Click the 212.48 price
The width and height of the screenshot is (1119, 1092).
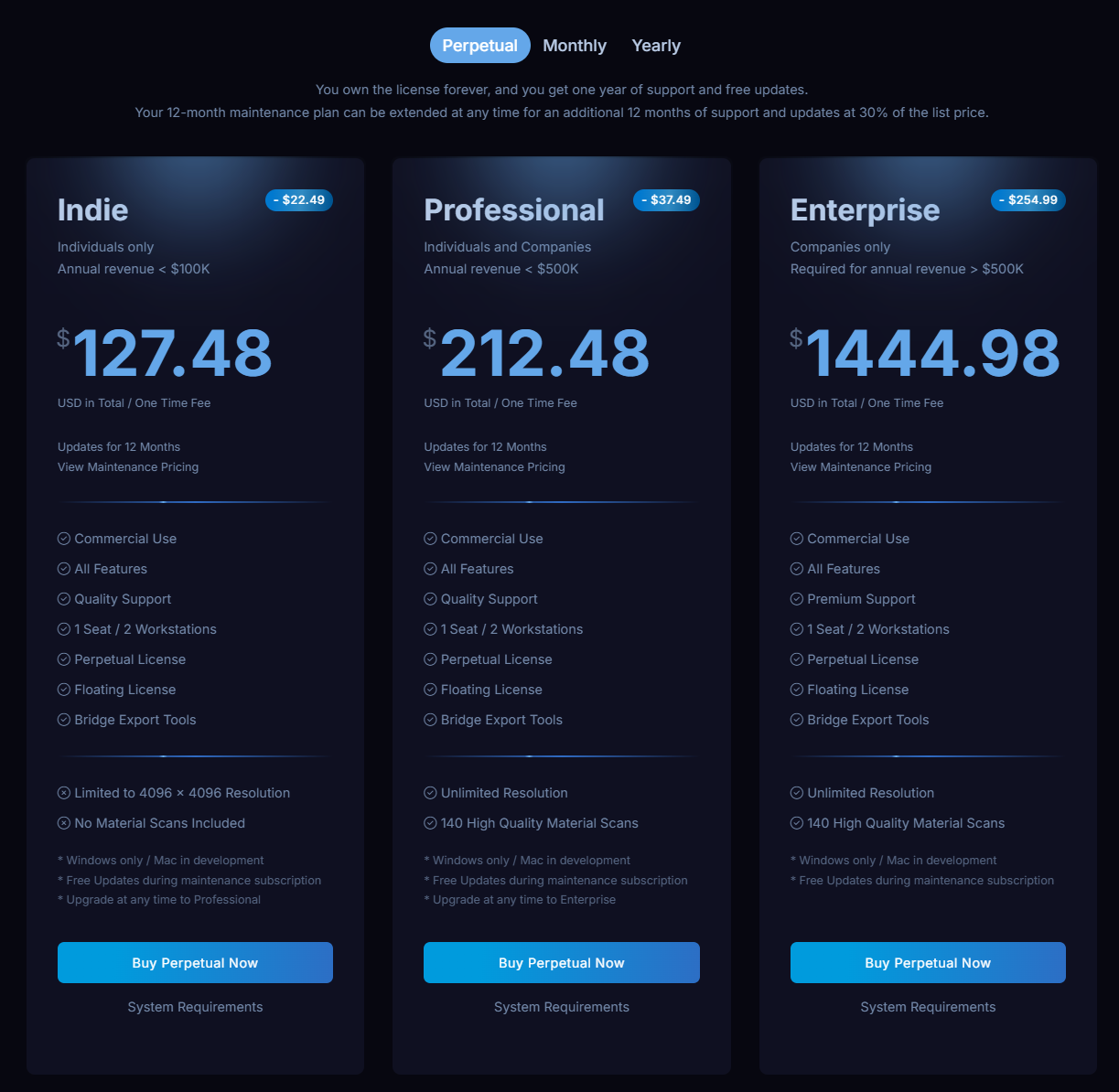point(545,353)
